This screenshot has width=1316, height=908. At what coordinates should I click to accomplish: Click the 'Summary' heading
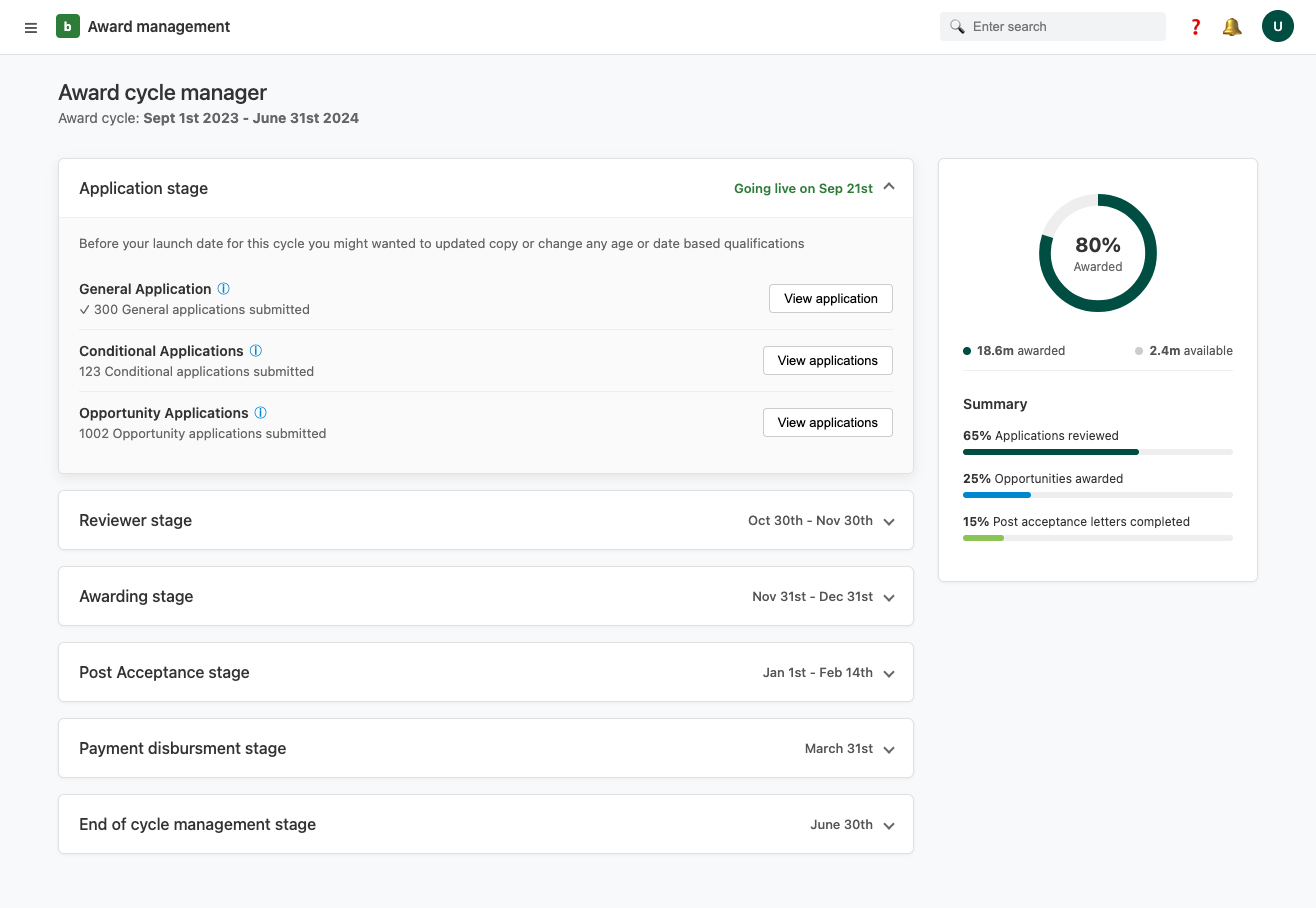[995, 404]
